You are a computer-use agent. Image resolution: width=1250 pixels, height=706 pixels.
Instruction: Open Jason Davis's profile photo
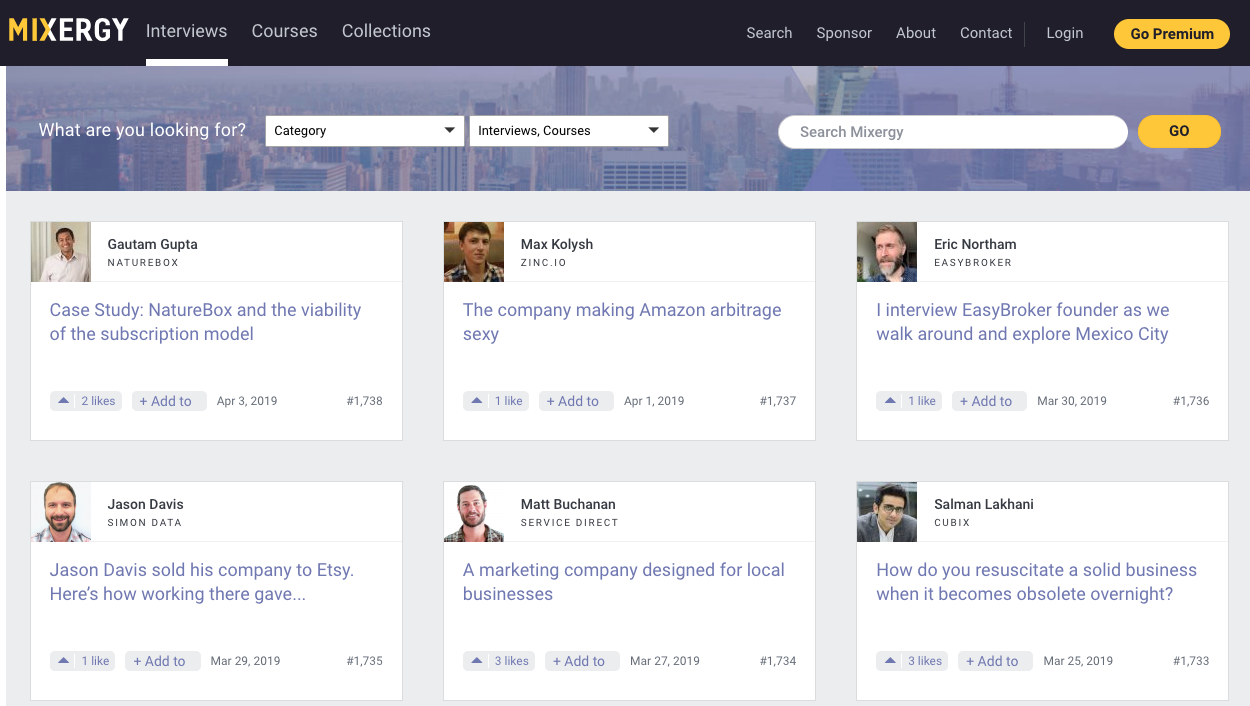[x=61, y=512]
